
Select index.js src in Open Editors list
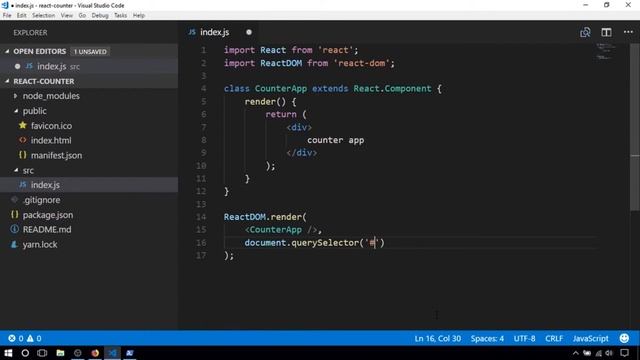(89, 66)
